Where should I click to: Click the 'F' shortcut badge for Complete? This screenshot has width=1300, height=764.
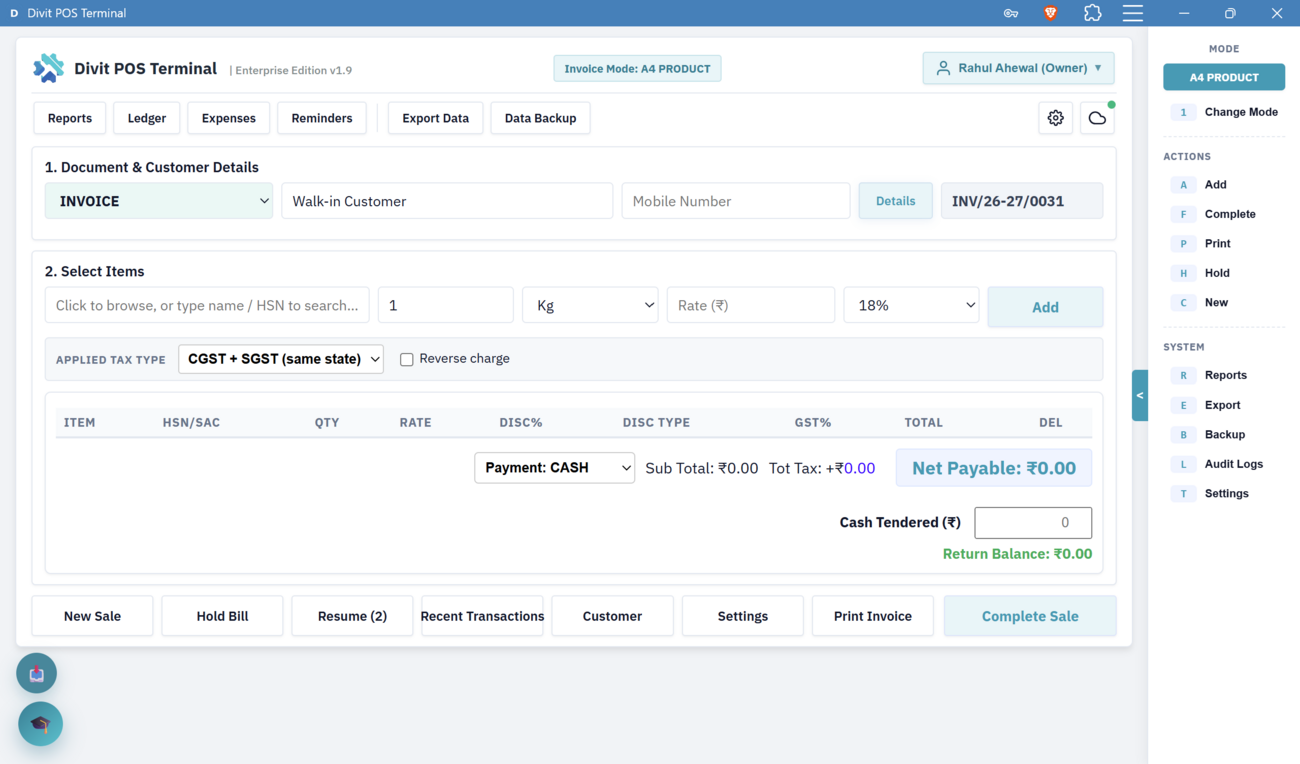point(1183,214)
